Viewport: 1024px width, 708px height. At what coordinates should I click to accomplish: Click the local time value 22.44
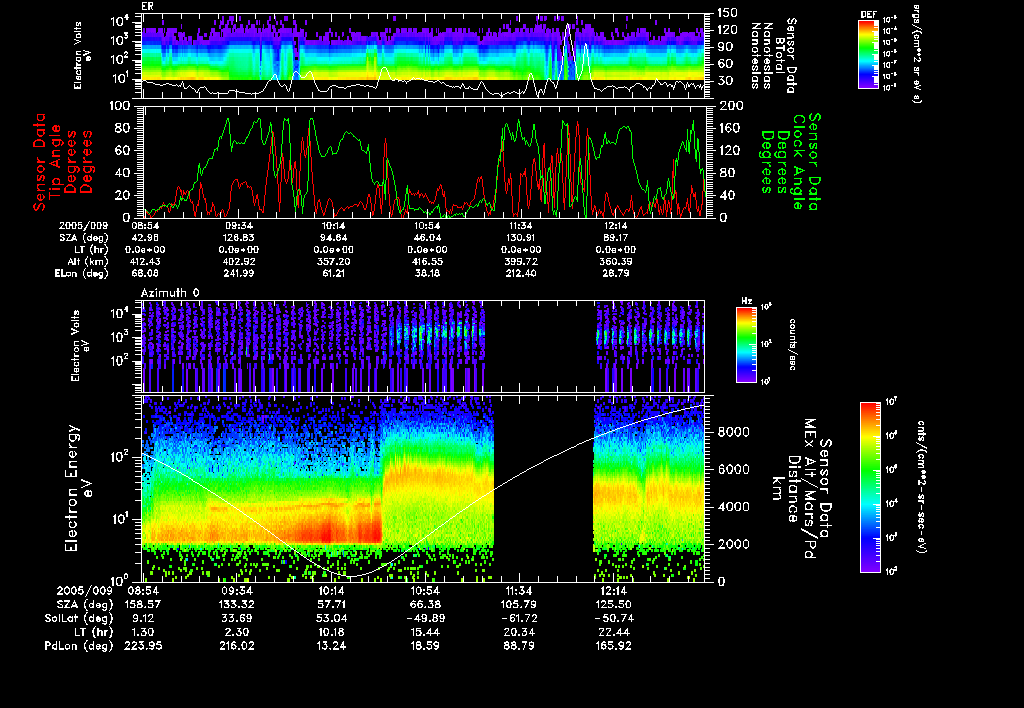(x=613, y=632)
